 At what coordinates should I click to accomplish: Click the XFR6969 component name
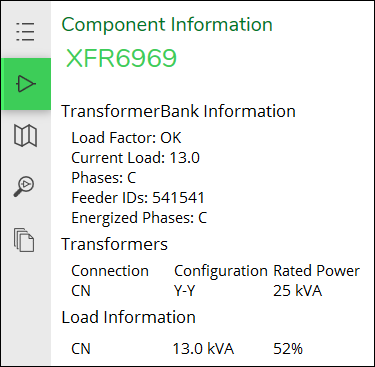[x=121, y=58]
